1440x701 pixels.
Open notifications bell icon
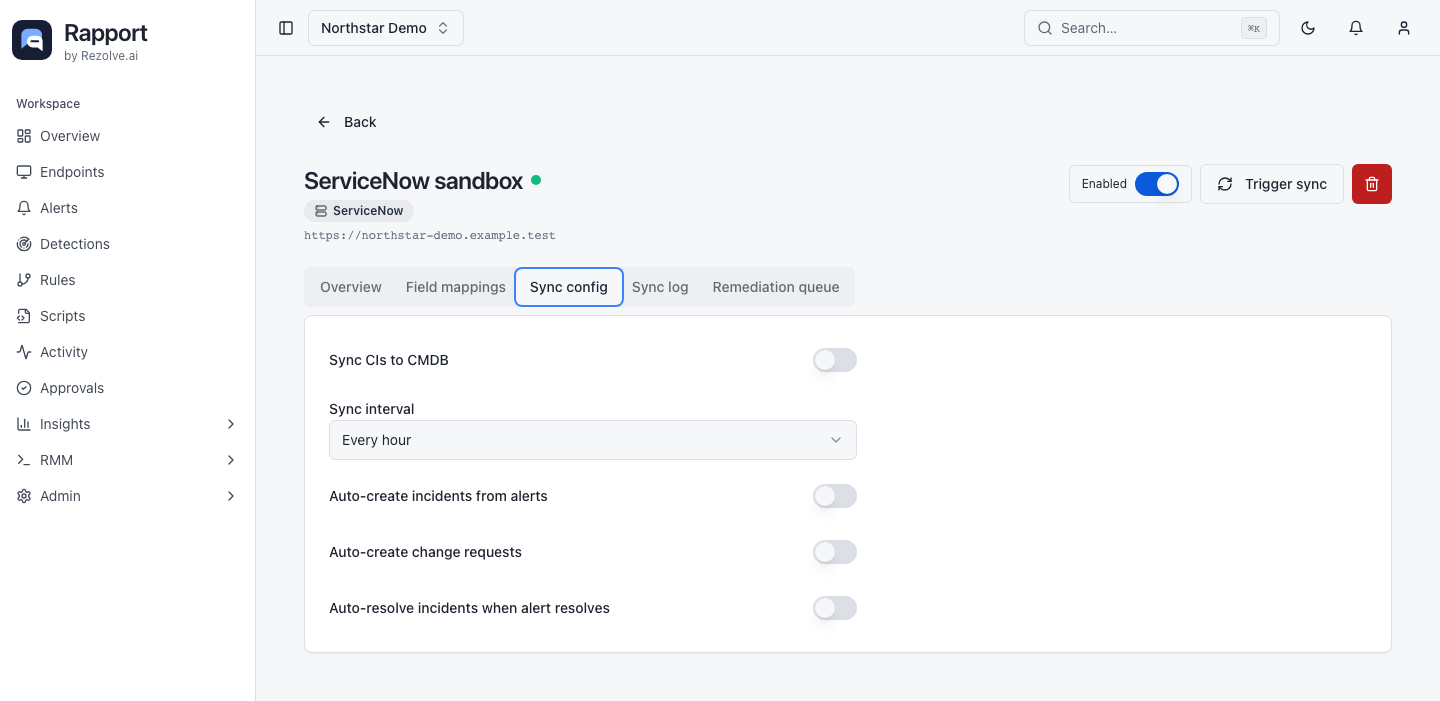coord(1356,28)
